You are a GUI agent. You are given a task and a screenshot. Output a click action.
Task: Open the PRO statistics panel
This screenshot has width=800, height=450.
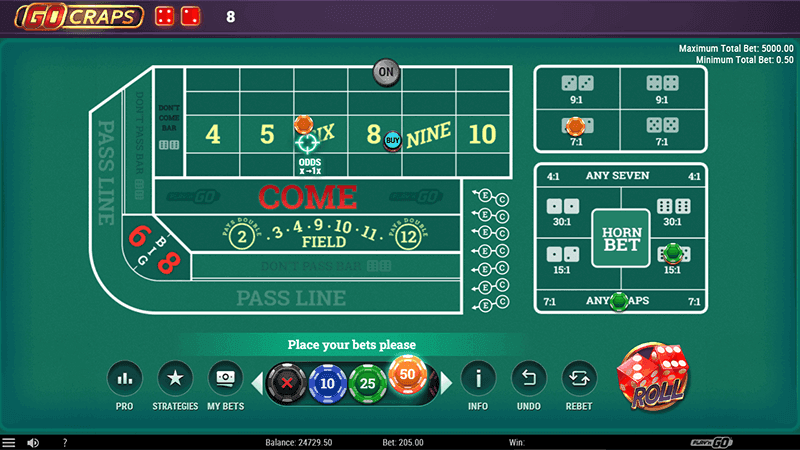pyautogui.click(x=124, y=379)
